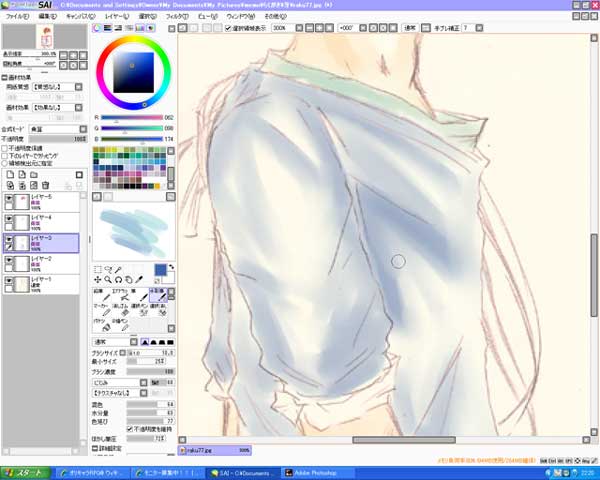Select the lasso selection tool
This screenshot has height=480, width=600.
tap(108, 269)
